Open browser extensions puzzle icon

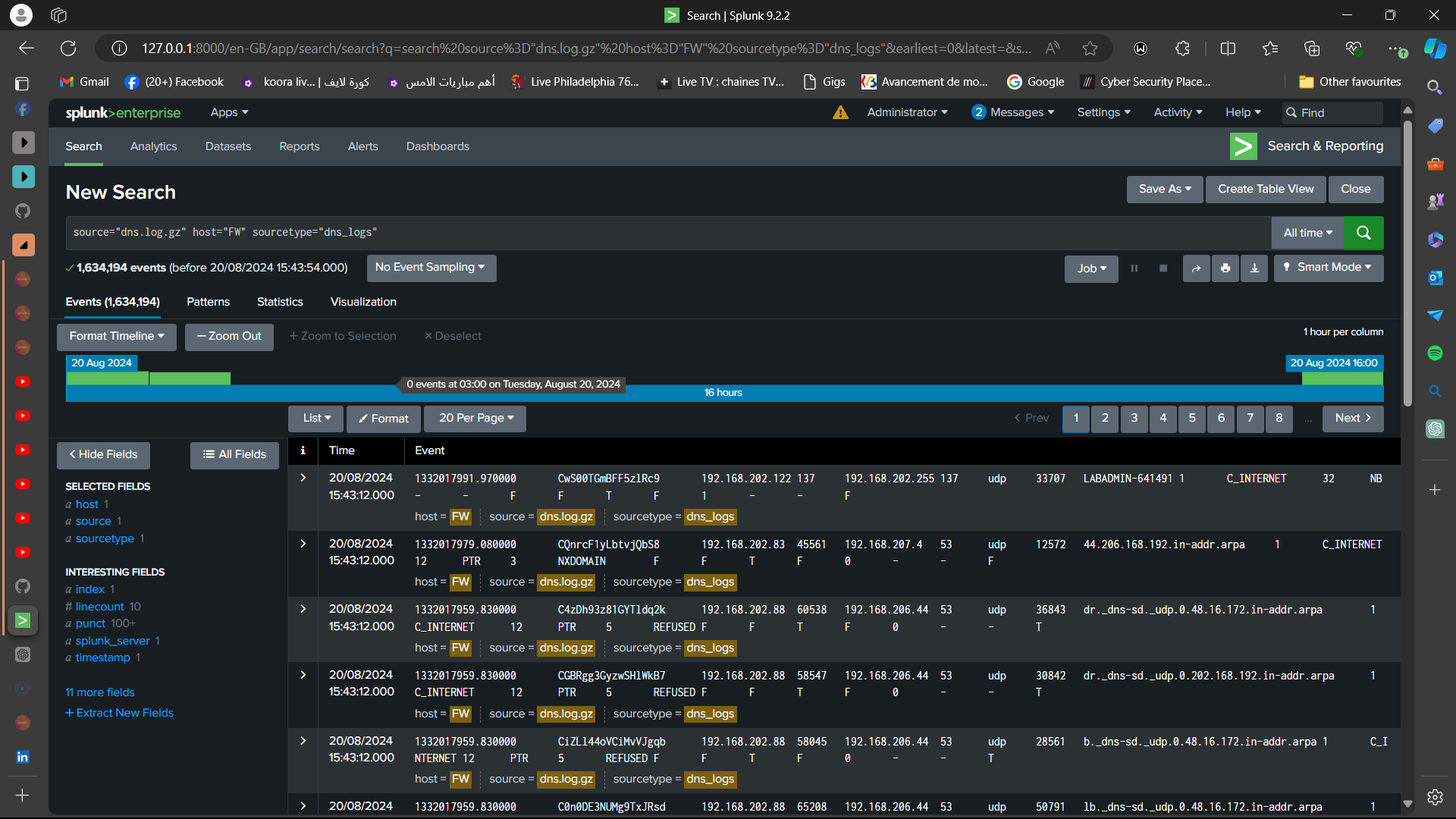pyautogui.click(x=1182, y=49)
